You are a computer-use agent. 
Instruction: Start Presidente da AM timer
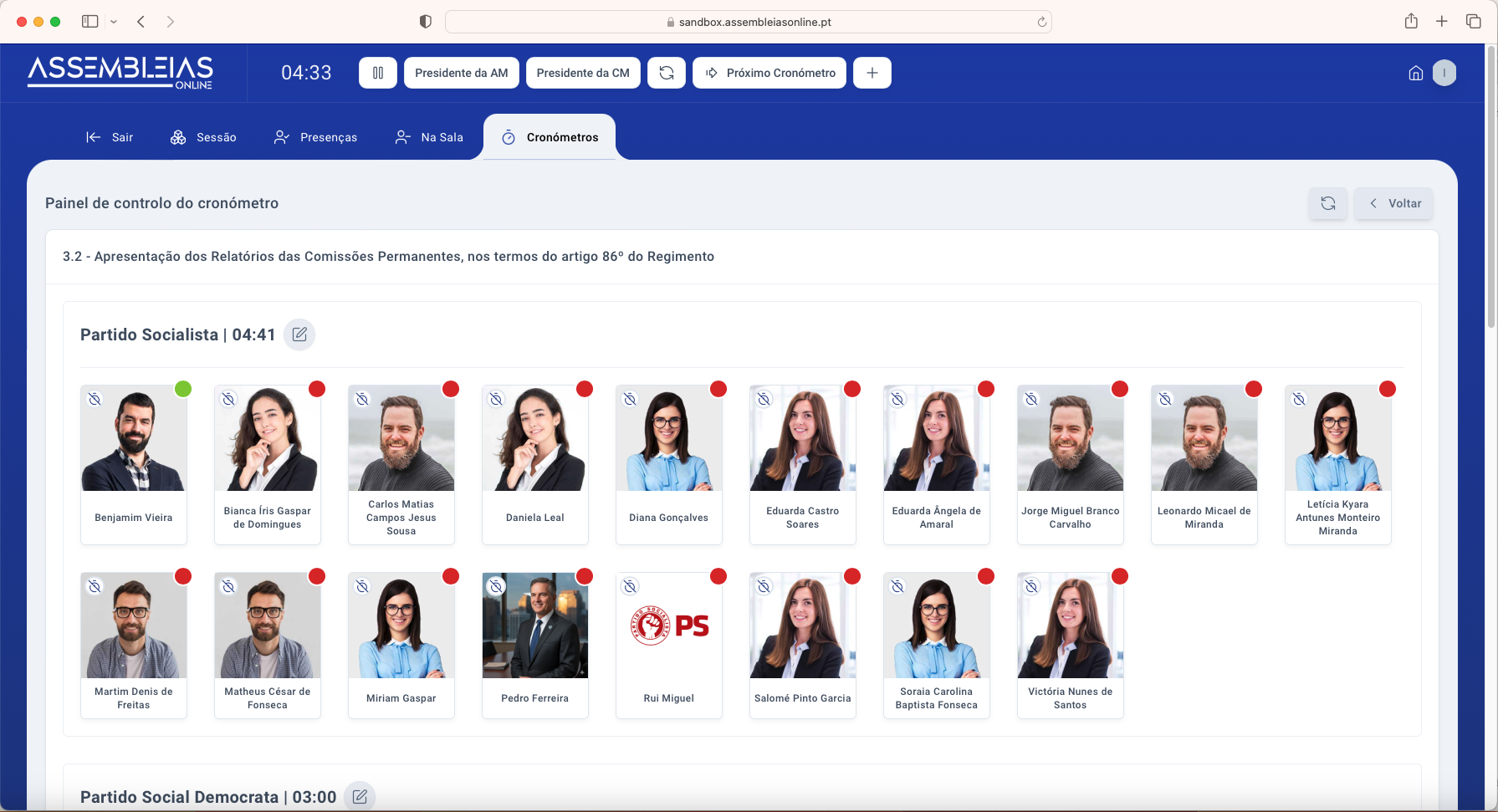(x=461, y=73)
